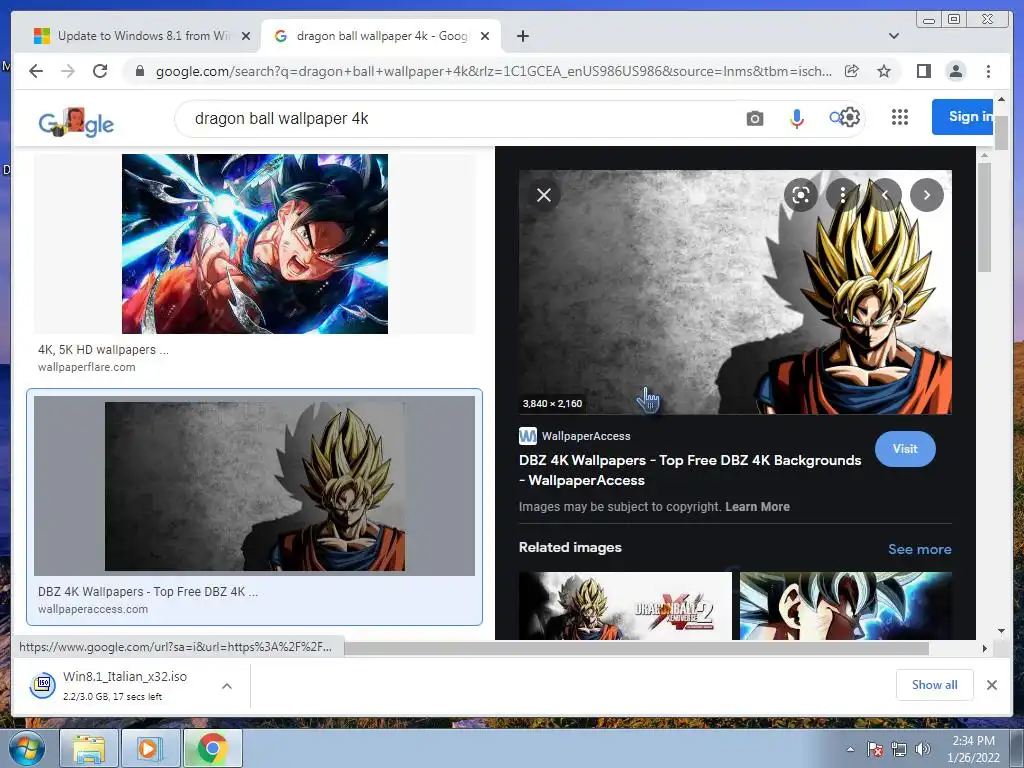
Task: Open preview image more options menu
Action: [x=843, y=195]
